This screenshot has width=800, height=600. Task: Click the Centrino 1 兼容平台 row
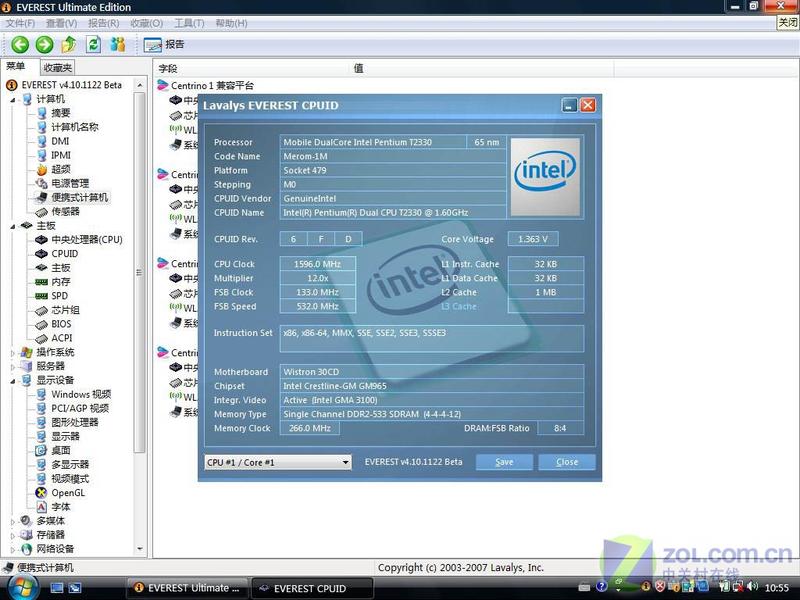(x=206, y=86)
